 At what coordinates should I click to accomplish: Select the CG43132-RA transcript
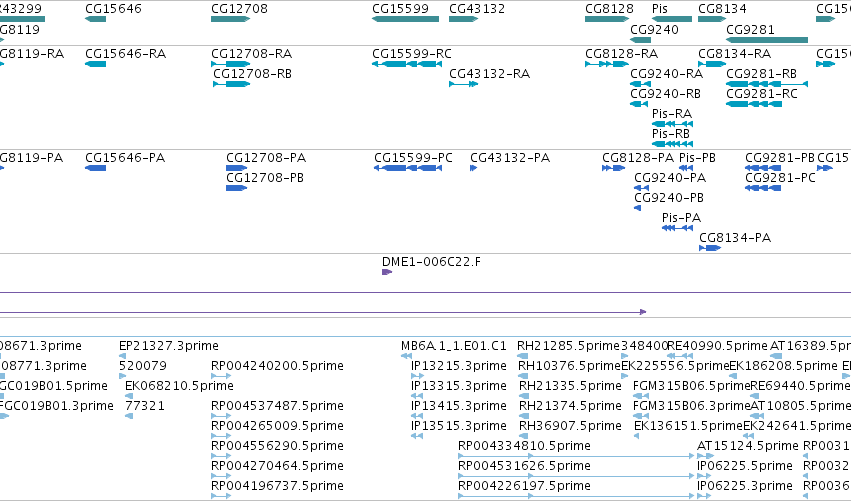463,84
